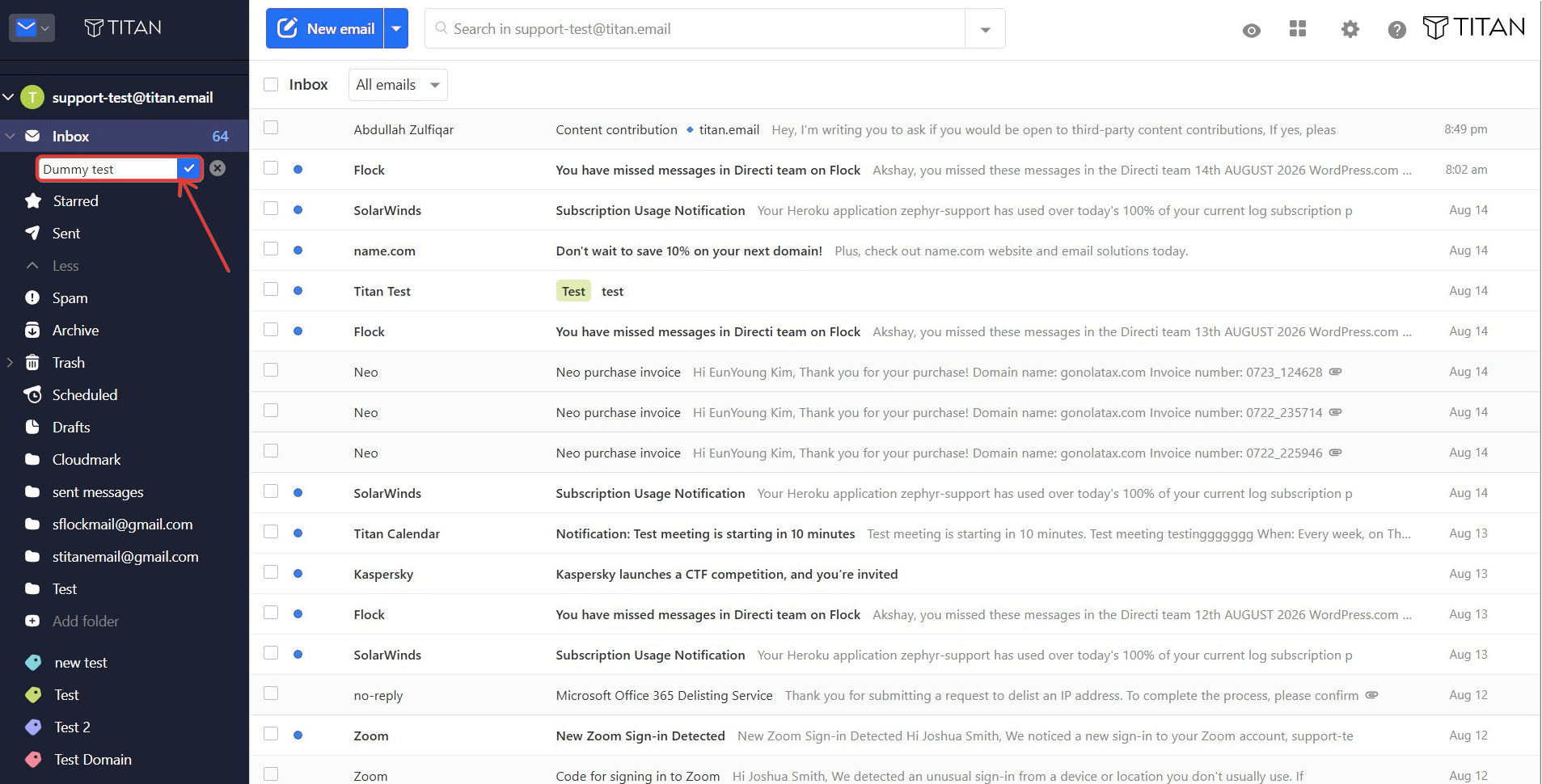
Task: Click the Dummy test folder name field
Action: (108, 169)
